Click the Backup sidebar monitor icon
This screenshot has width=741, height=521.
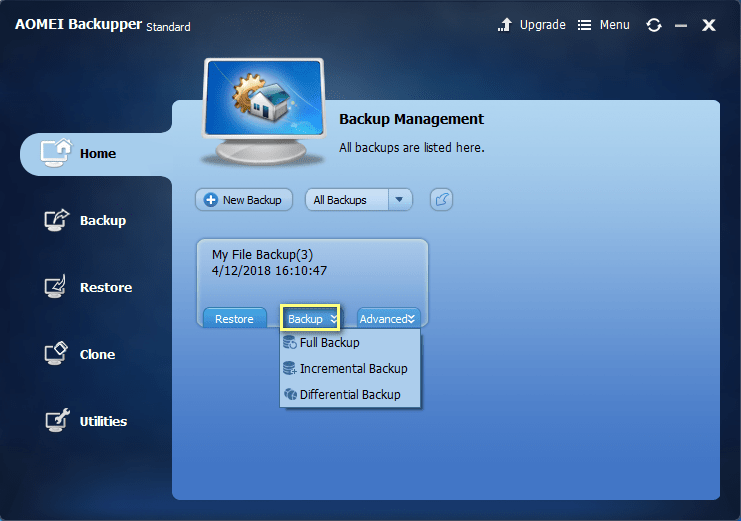click(56, 220)
